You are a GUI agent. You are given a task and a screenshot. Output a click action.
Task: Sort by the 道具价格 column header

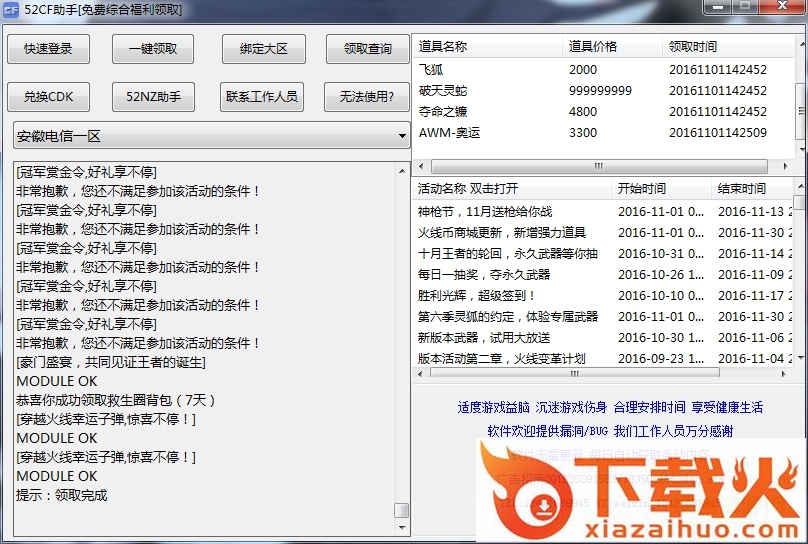pos(612,47)
